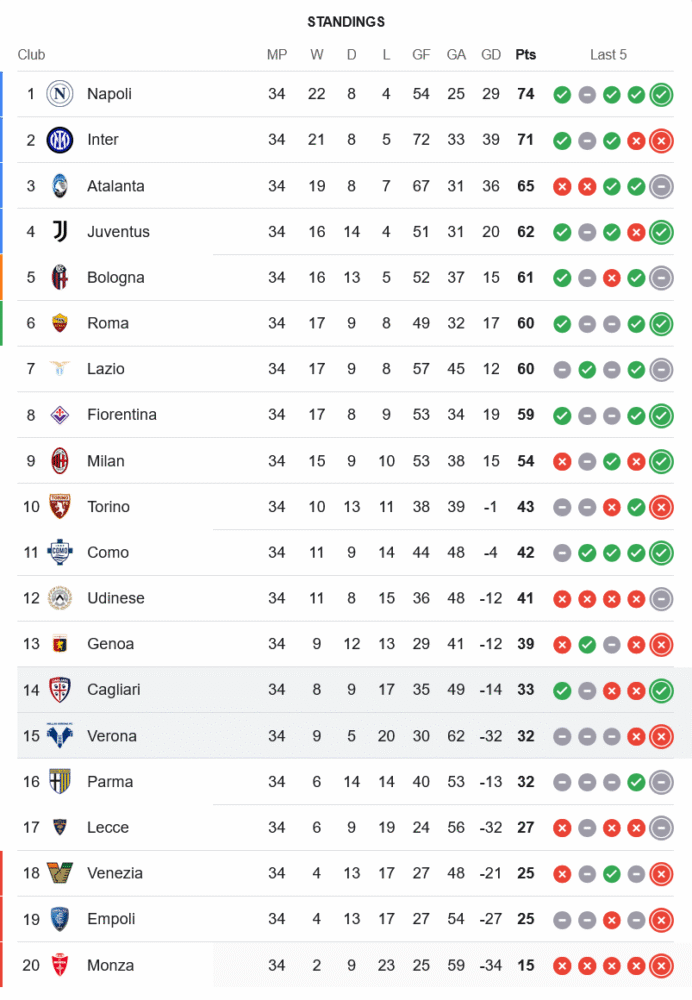
Task: Click the GD column header
Action: [x=491, y=55]
